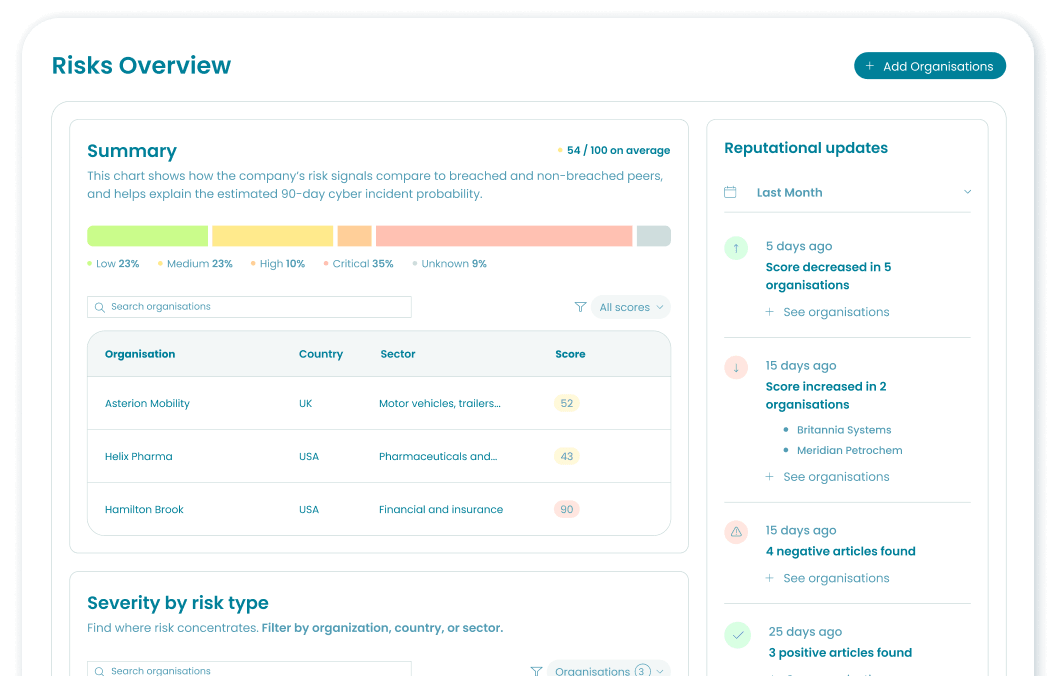Open the Helix Pharma row

pyautogui.click(x=379, y=457)
